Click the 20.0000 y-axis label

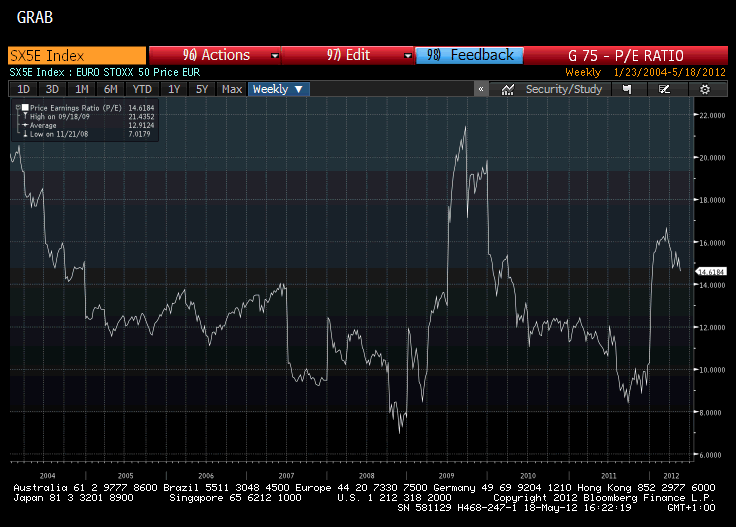point(712,158)
